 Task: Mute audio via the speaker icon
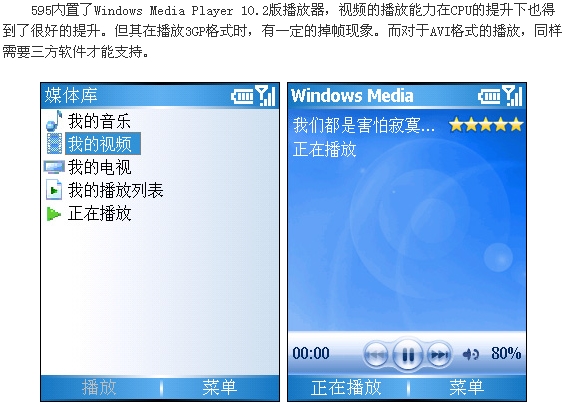pos(471,355)
